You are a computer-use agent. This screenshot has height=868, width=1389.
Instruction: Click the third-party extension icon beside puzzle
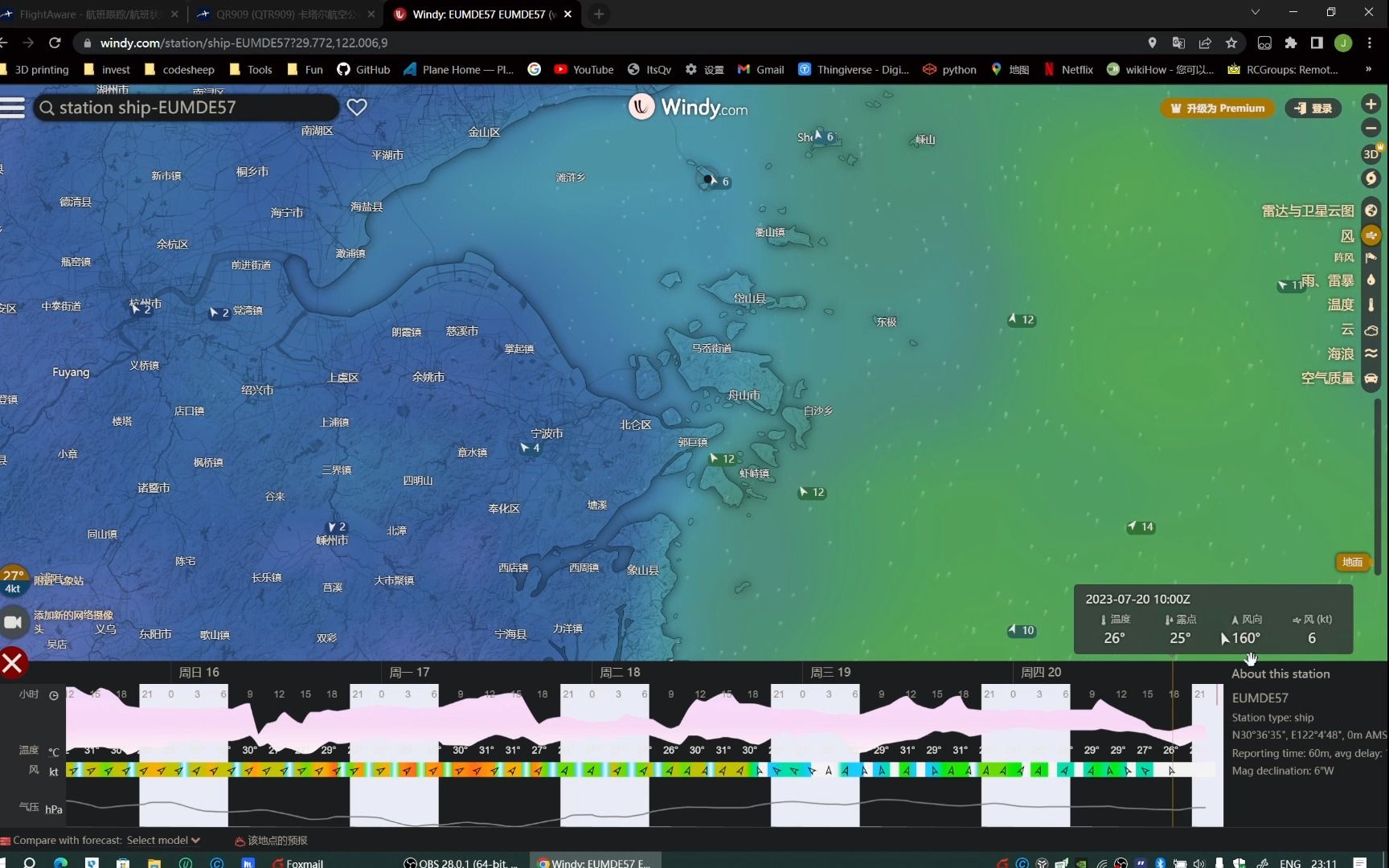(1264, 43)
